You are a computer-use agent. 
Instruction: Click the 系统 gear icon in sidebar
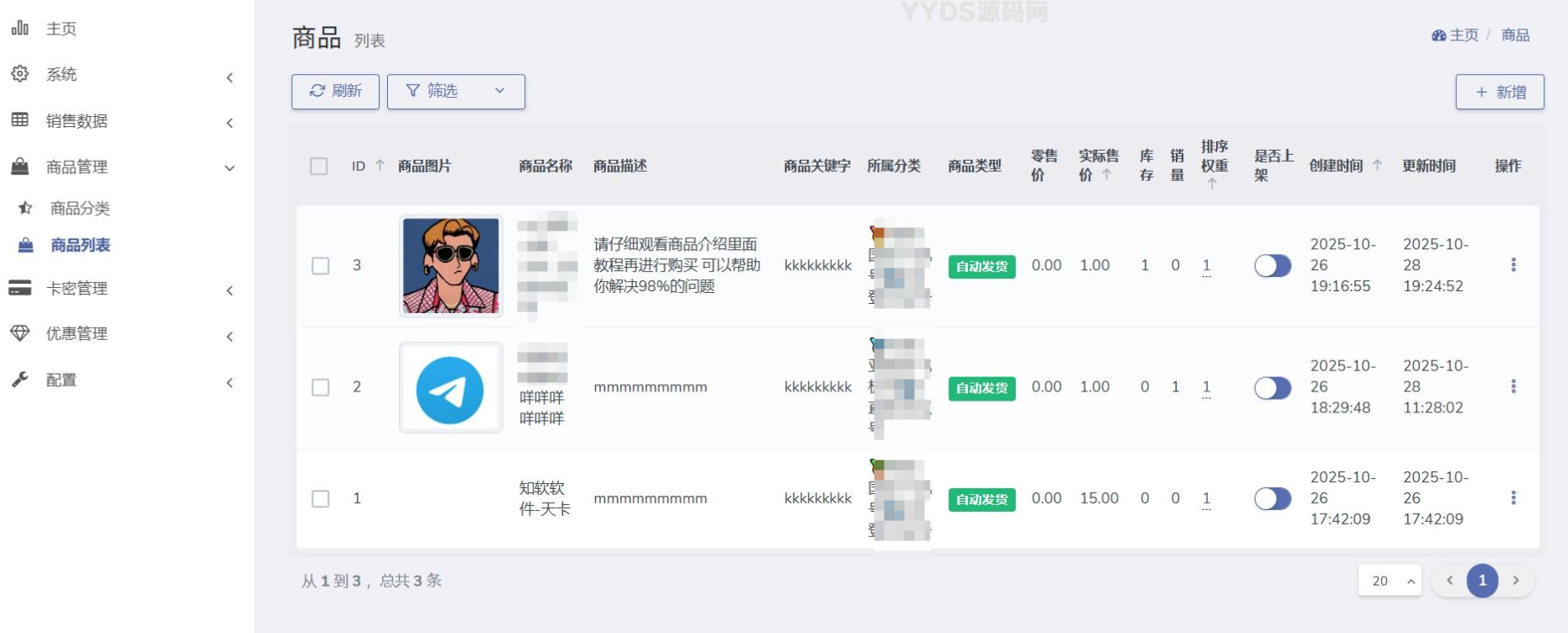coord(20,74)
